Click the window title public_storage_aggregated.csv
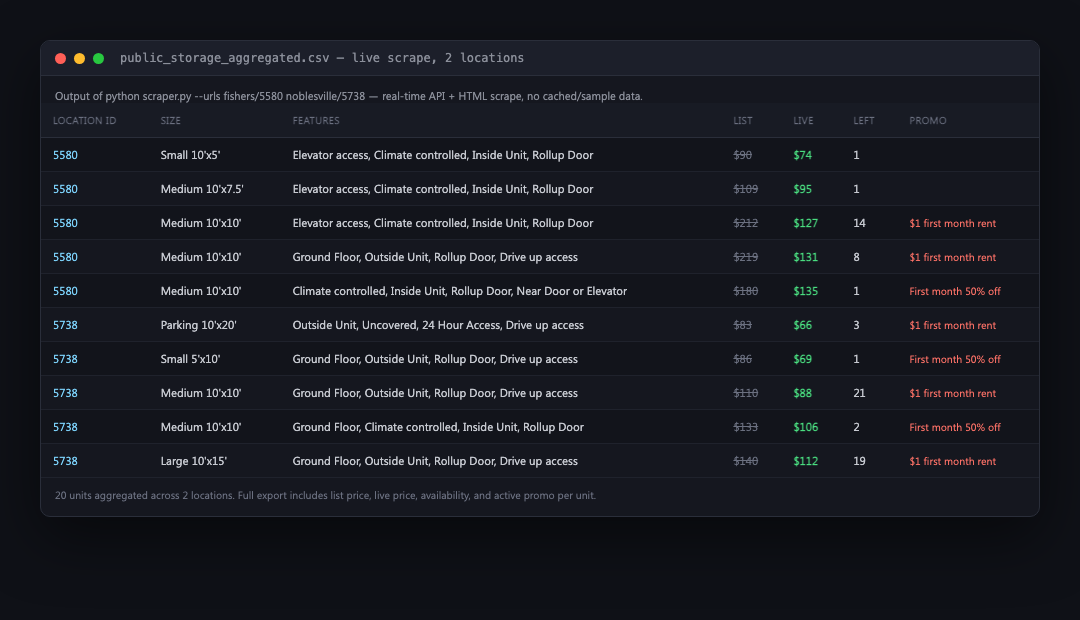Viewport: 1080px width, 620px height. (225, 58)
